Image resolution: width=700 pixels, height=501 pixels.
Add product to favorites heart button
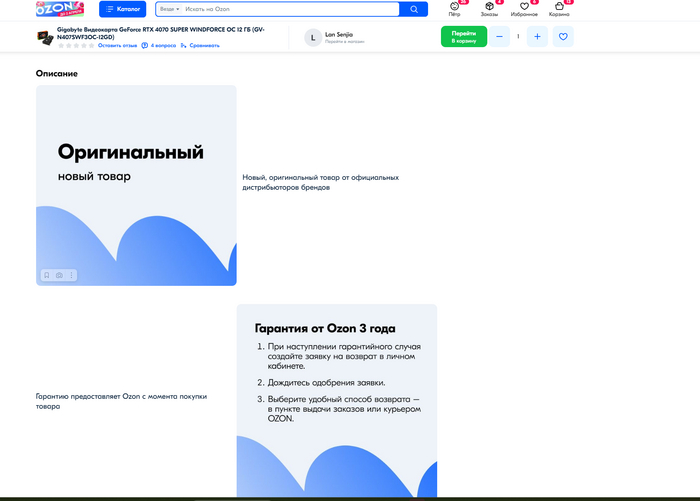click(563, 37)
